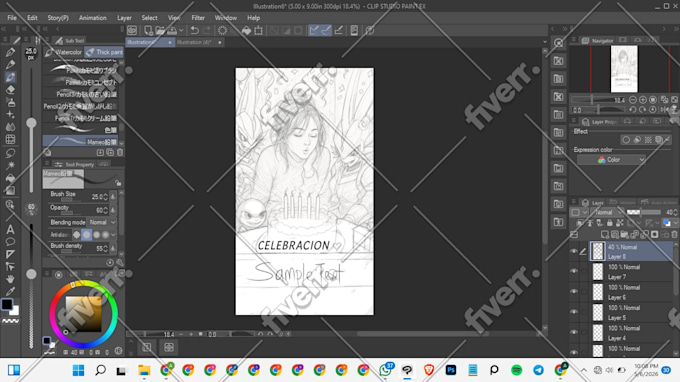Click the Scale/Rotate transform icon
The width and height of the screenshot is (680, 382).
(x=258, y=30)
